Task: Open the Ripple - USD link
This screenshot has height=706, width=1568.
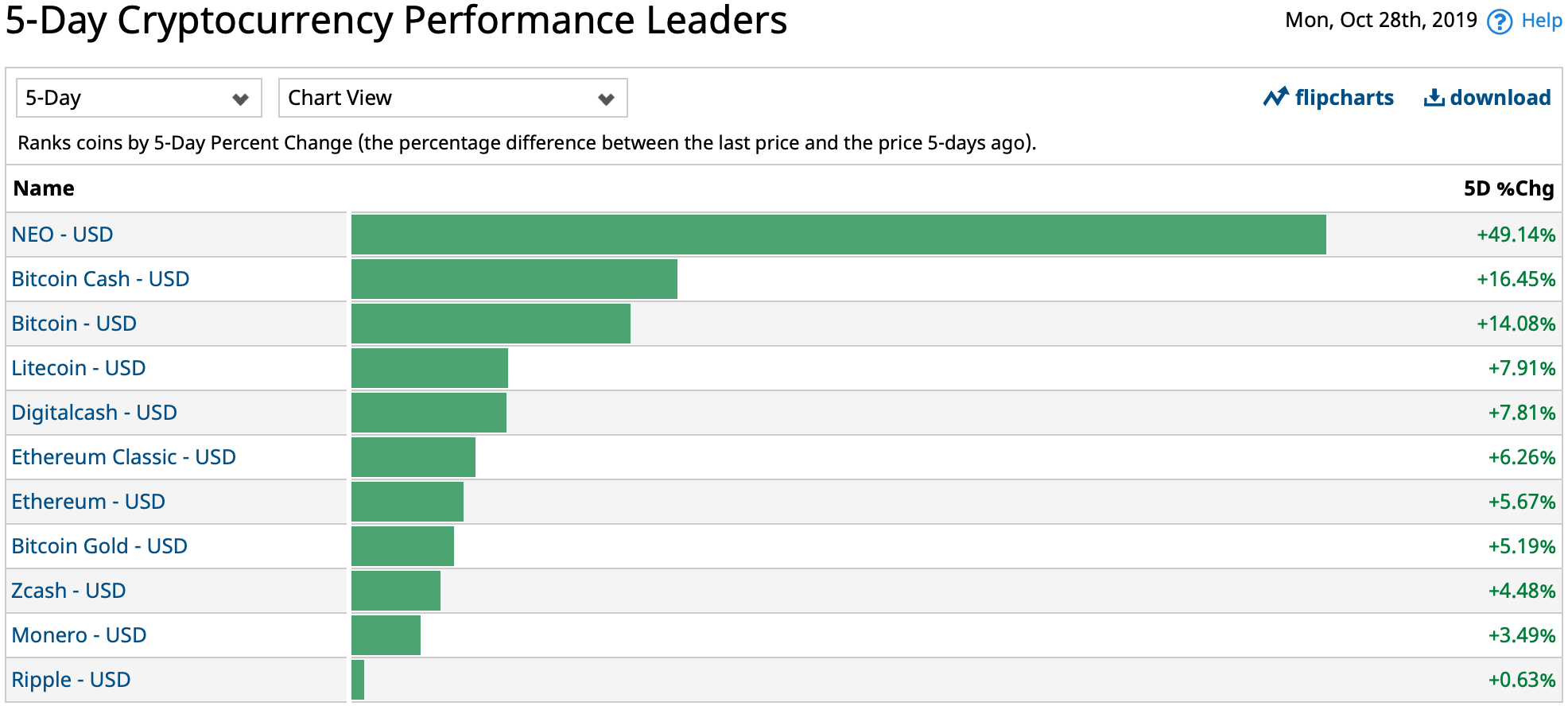Action: point(71,680)
